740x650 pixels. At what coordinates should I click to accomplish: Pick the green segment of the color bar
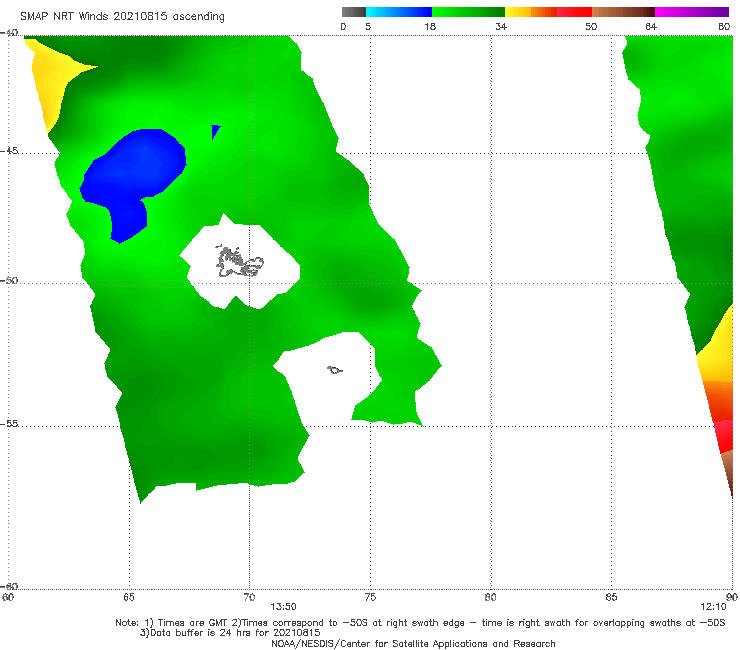click(468, 12)
